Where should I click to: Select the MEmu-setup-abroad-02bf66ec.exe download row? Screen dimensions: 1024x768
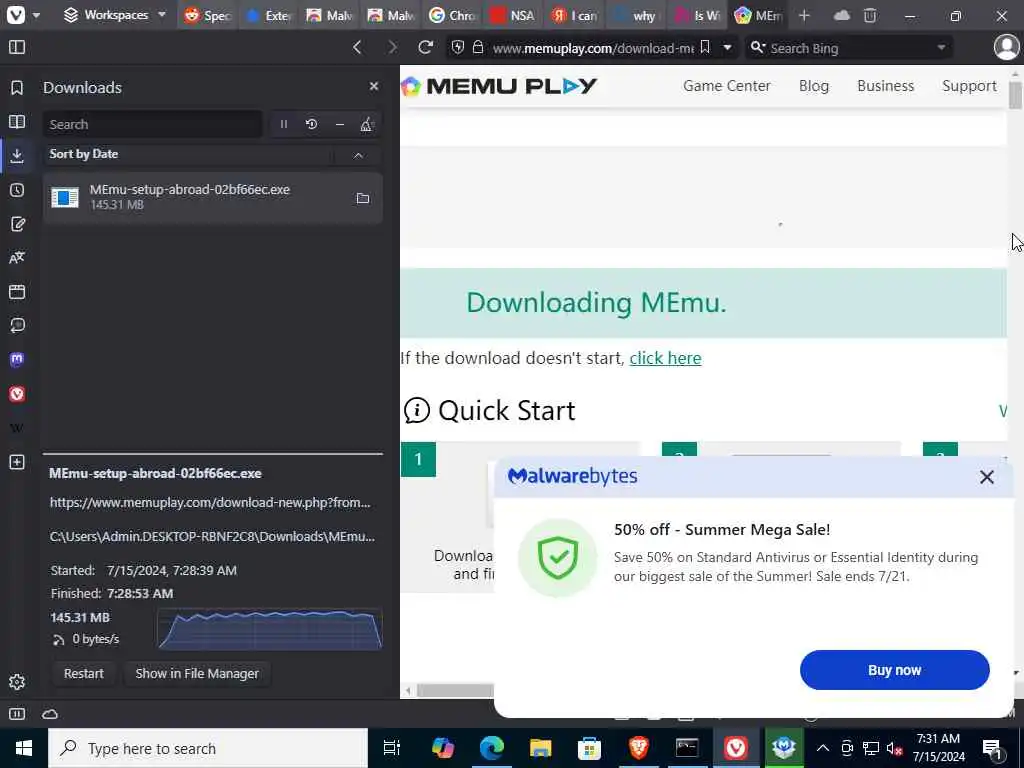pos(213,197)
